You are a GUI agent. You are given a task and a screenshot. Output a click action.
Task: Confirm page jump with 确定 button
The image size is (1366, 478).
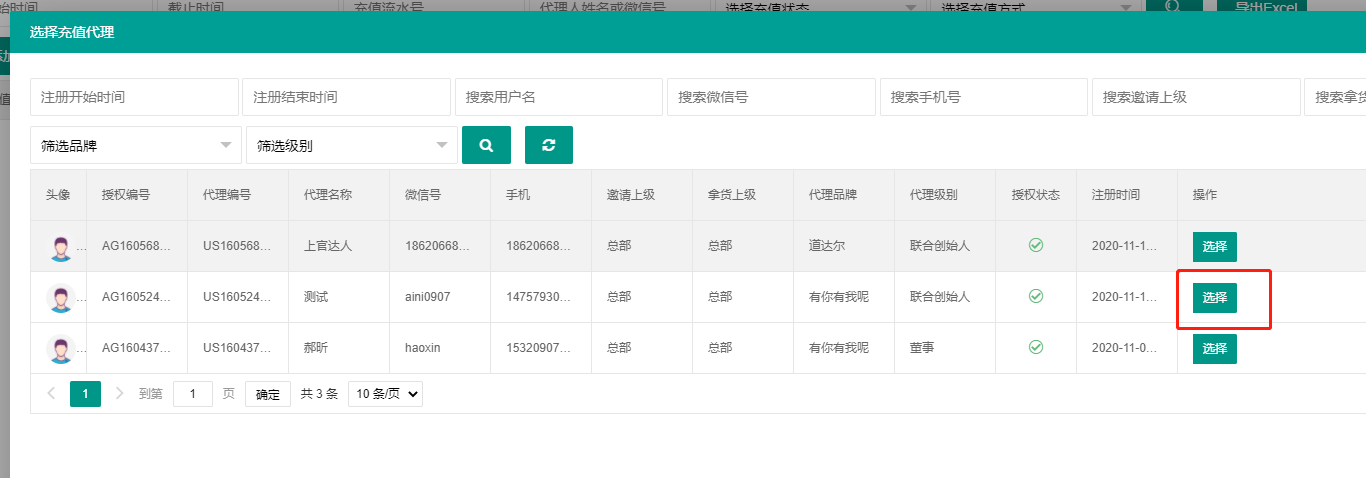(267, 394)
